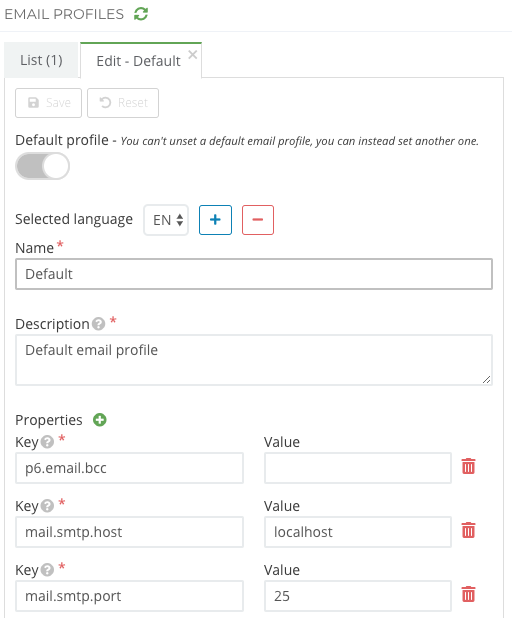Screen dimensions: 512x618
Task: Focus the Name input field
Action: pyautogui.click(x=254, y=274)
